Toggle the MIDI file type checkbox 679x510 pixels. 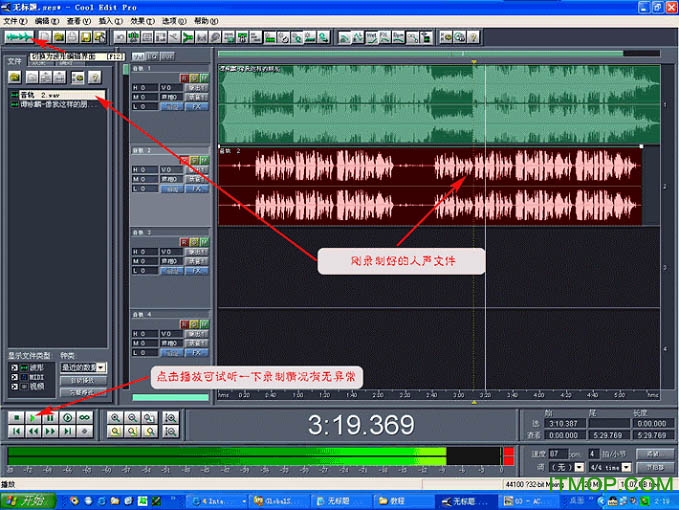click(x=14, y=377)
